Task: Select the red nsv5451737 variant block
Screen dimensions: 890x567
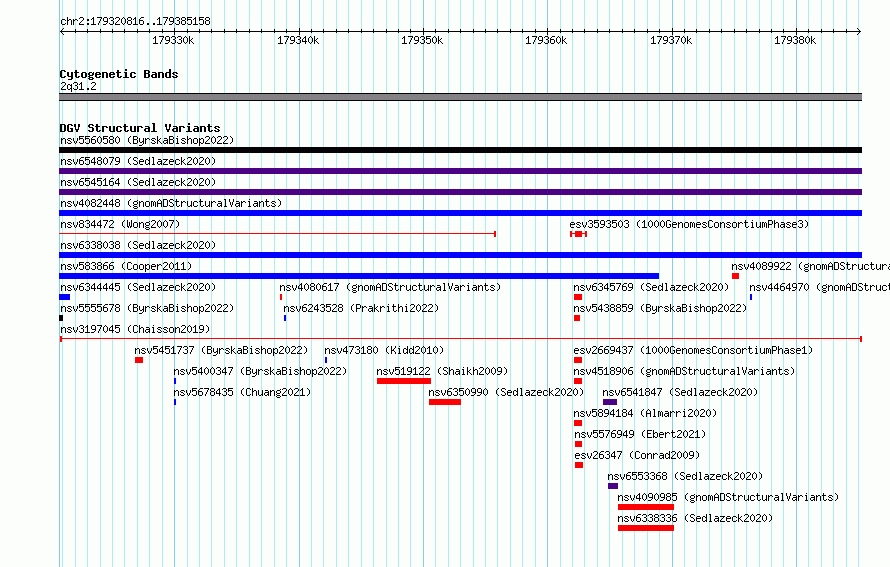Action: (x=139, y=360)
